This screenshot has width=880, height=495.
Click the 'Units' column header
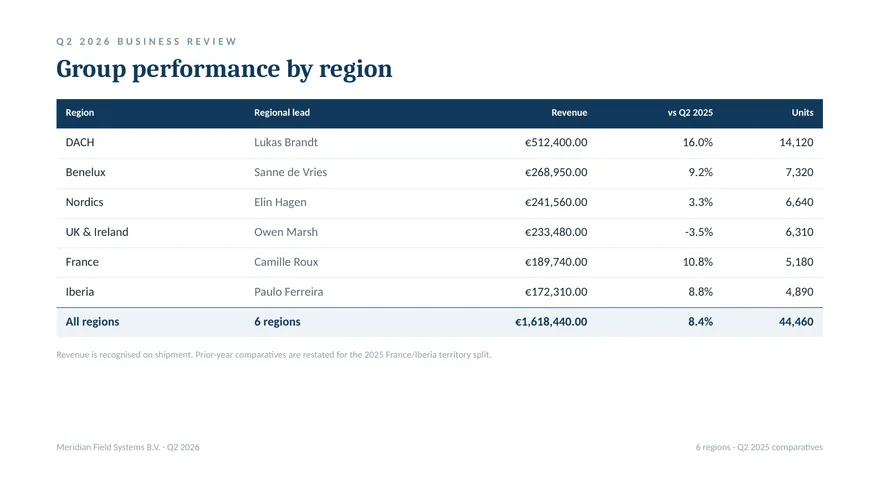(x=803, y=113)
